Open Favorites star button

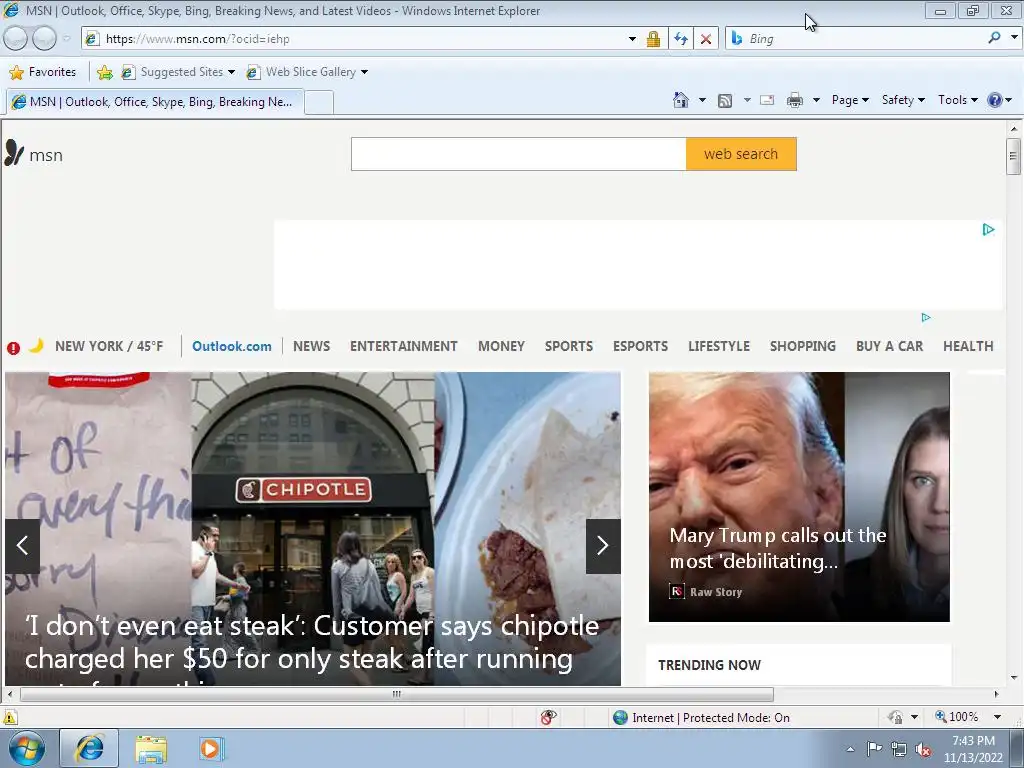[x=43, y=72]
